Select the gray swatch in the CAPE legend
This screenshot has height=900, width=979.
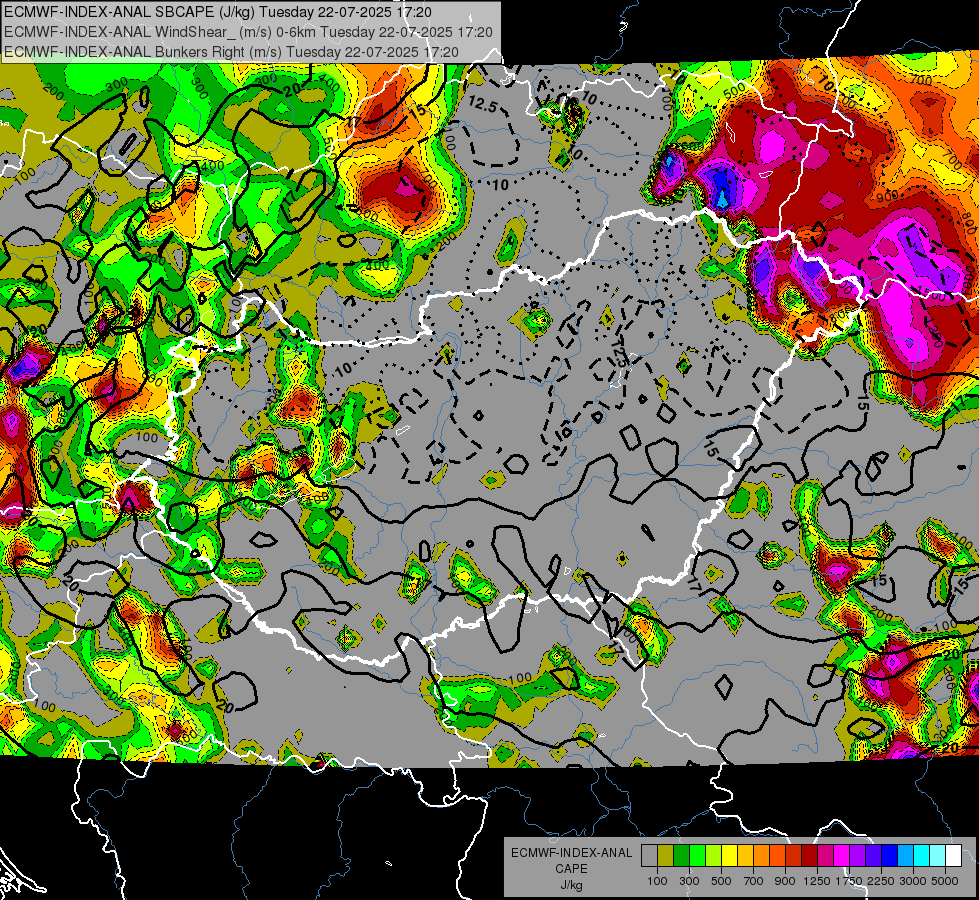click(x=649, y=856)
